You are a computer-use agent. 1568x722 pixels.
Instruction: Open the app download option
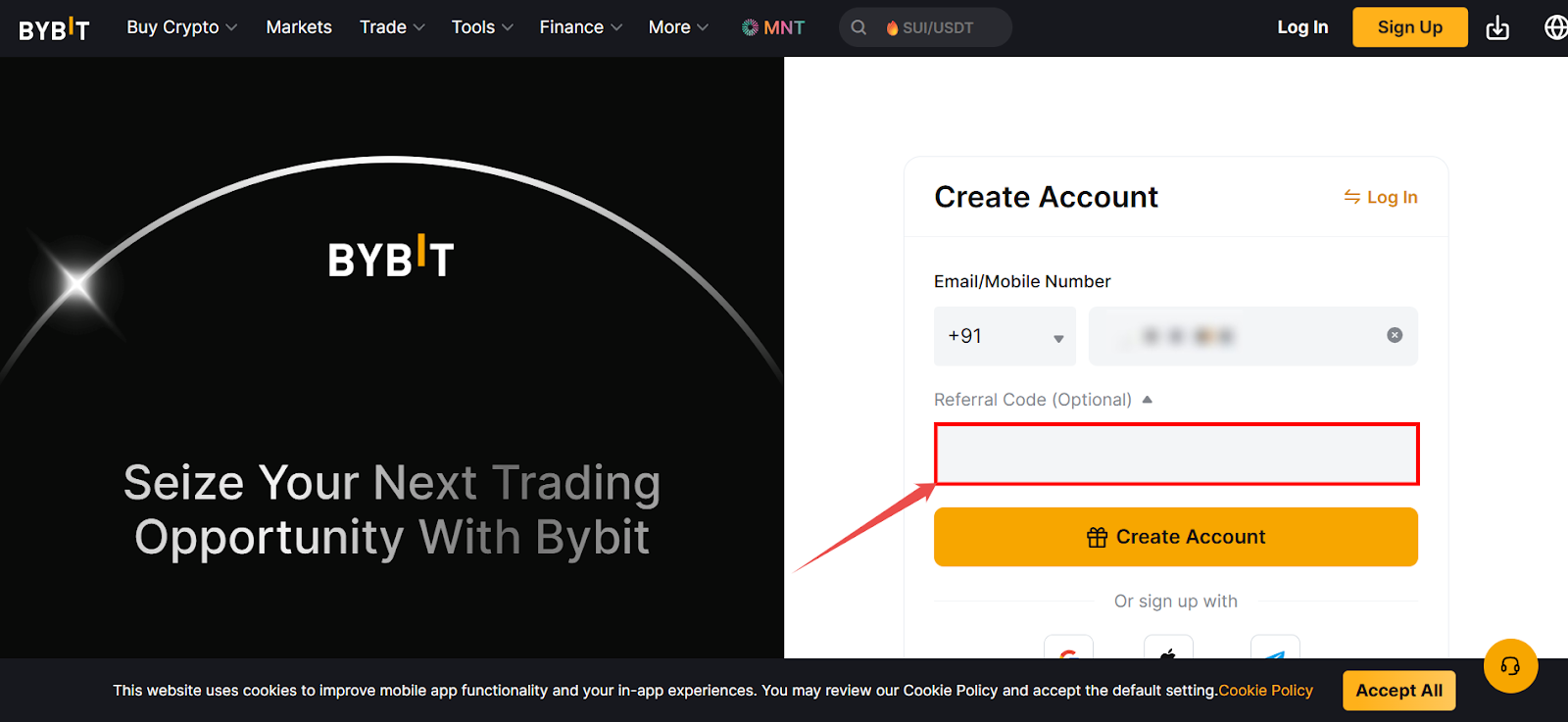(x=1497, y=27)
